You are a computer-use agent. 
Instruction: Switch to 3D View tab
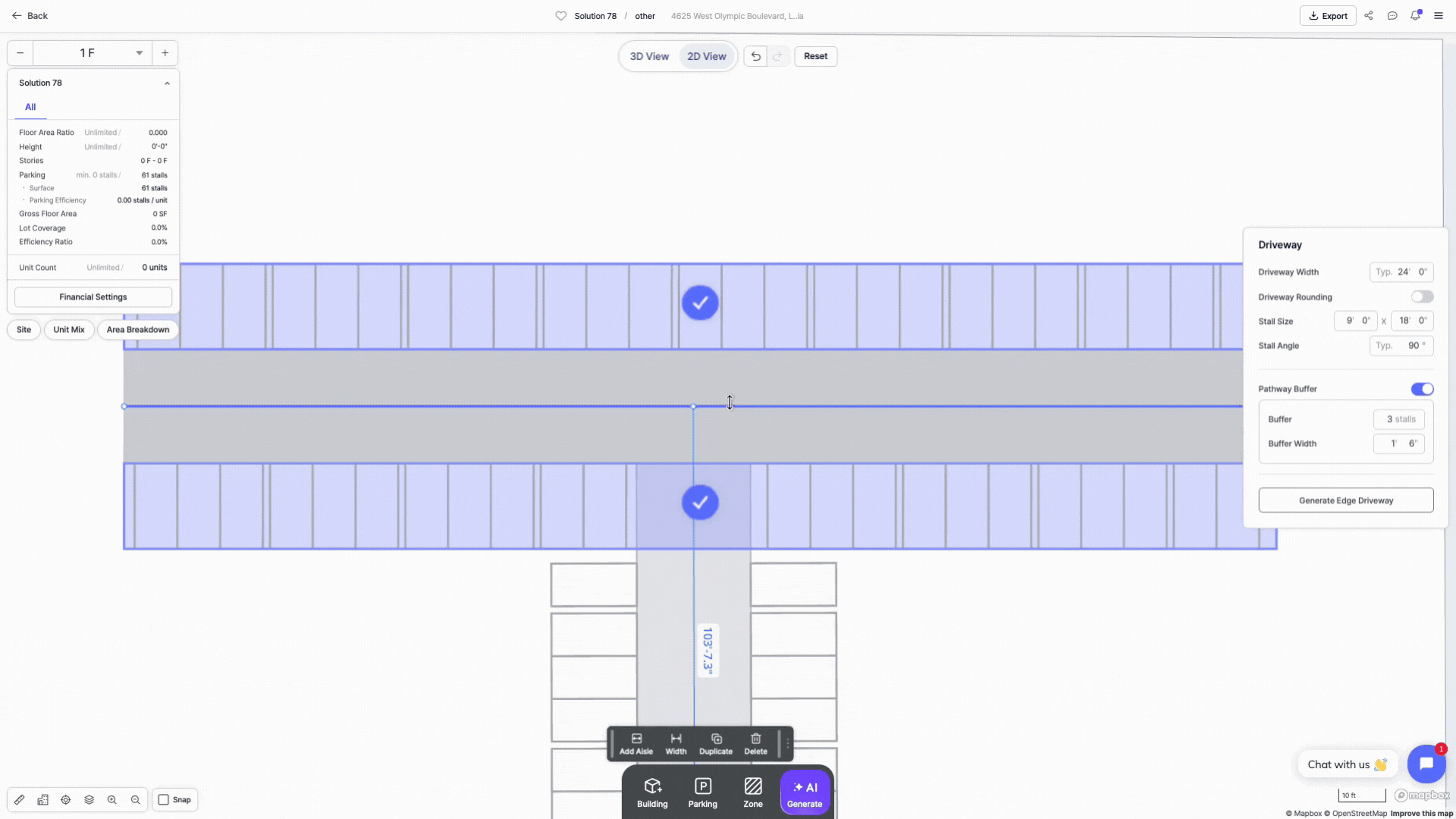tap(649, 56)
